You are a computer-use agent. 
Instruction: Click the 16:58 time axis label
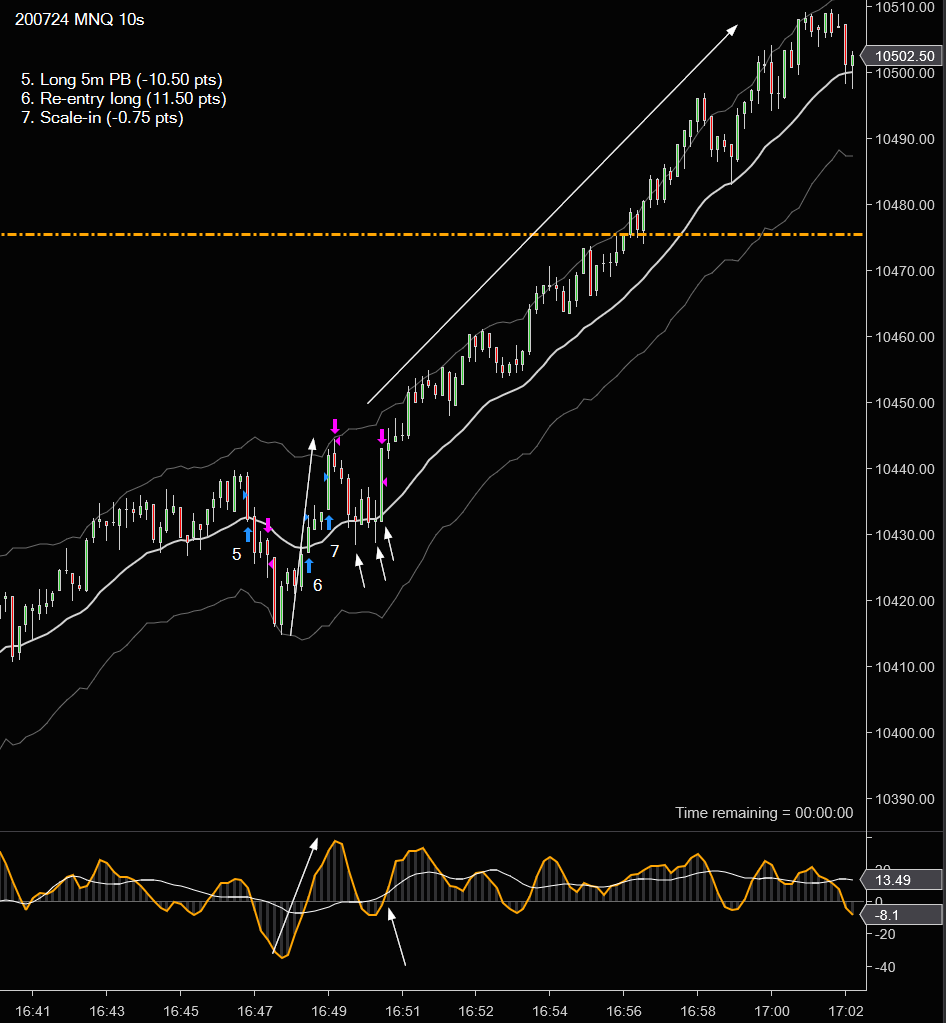tap(697, 1011)
